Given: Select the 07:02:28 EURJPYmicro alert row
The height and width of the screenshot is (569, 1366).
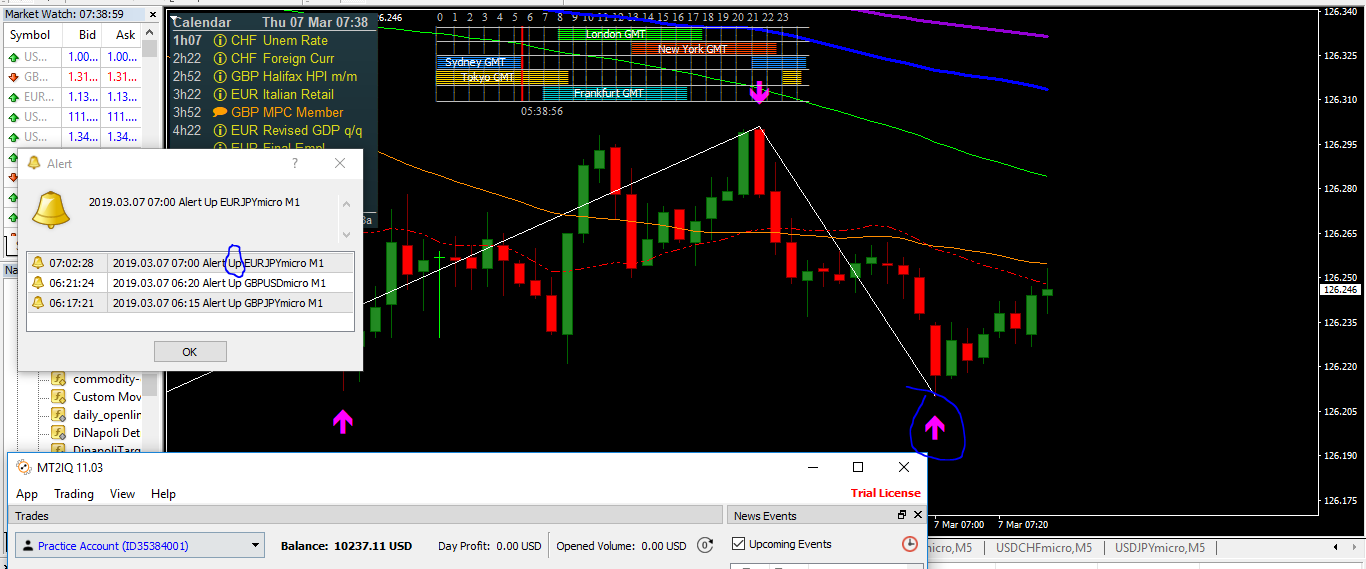Looking at the screenshot, I should click(190, 263).
